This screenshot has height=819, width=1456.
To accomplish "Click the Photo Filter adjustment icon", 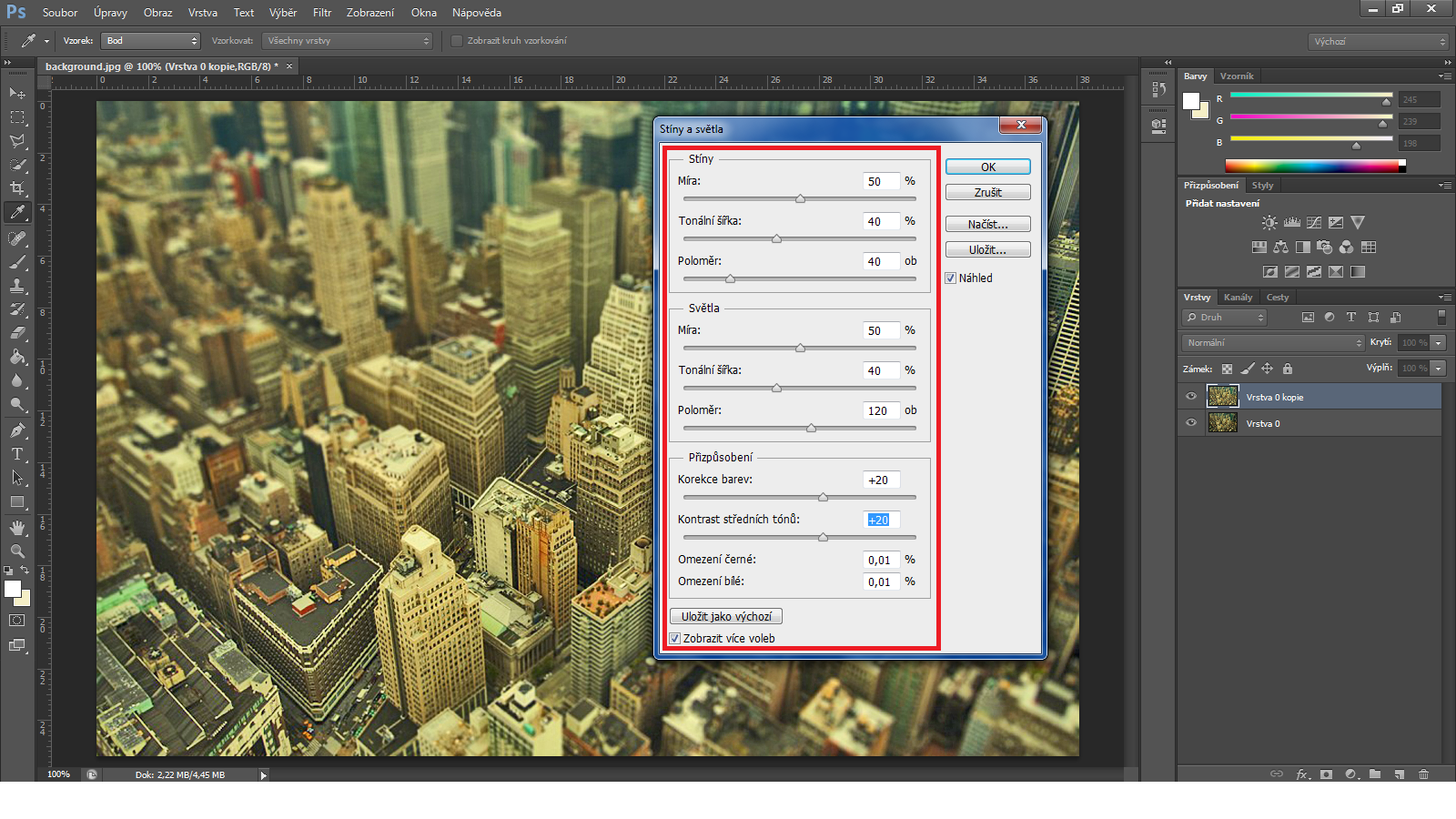I will pos(1325,247).
